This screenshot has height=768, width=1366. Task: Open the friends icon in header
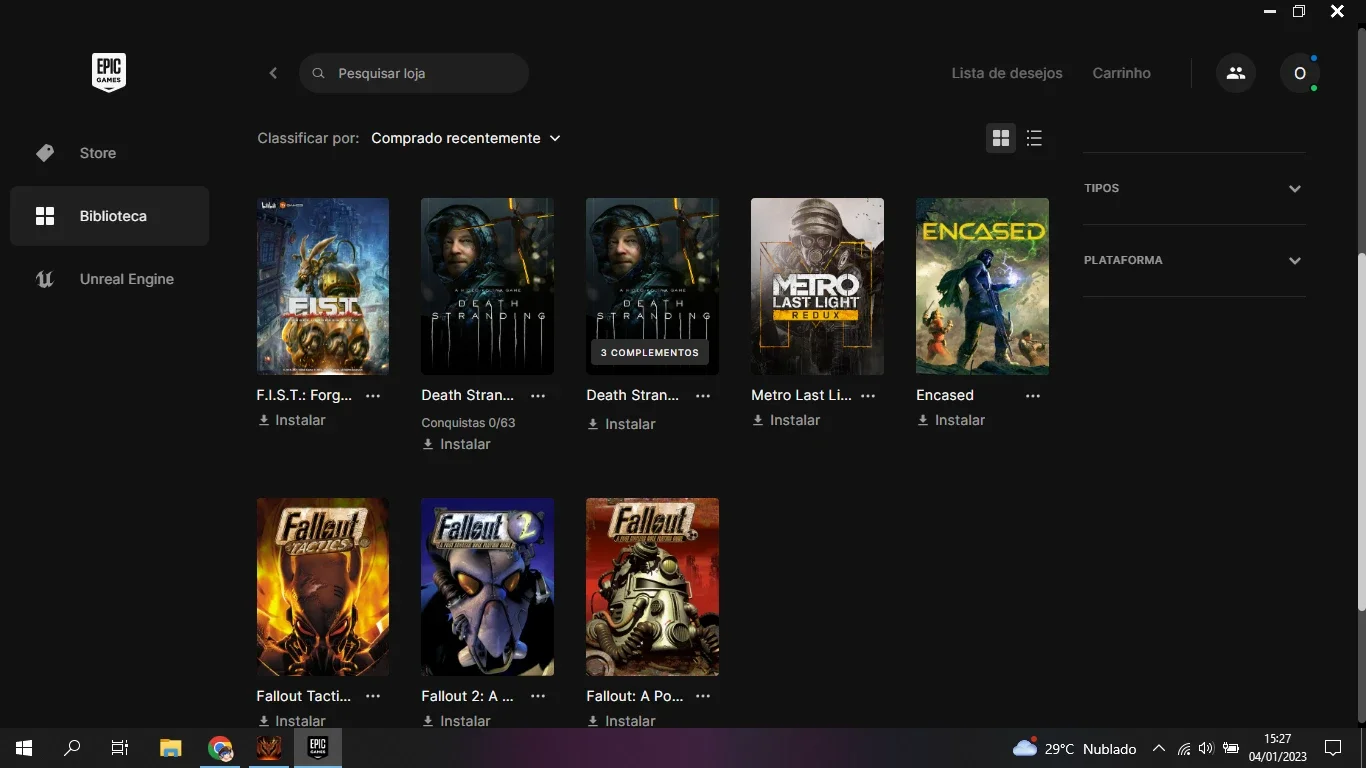[1236, 73]
